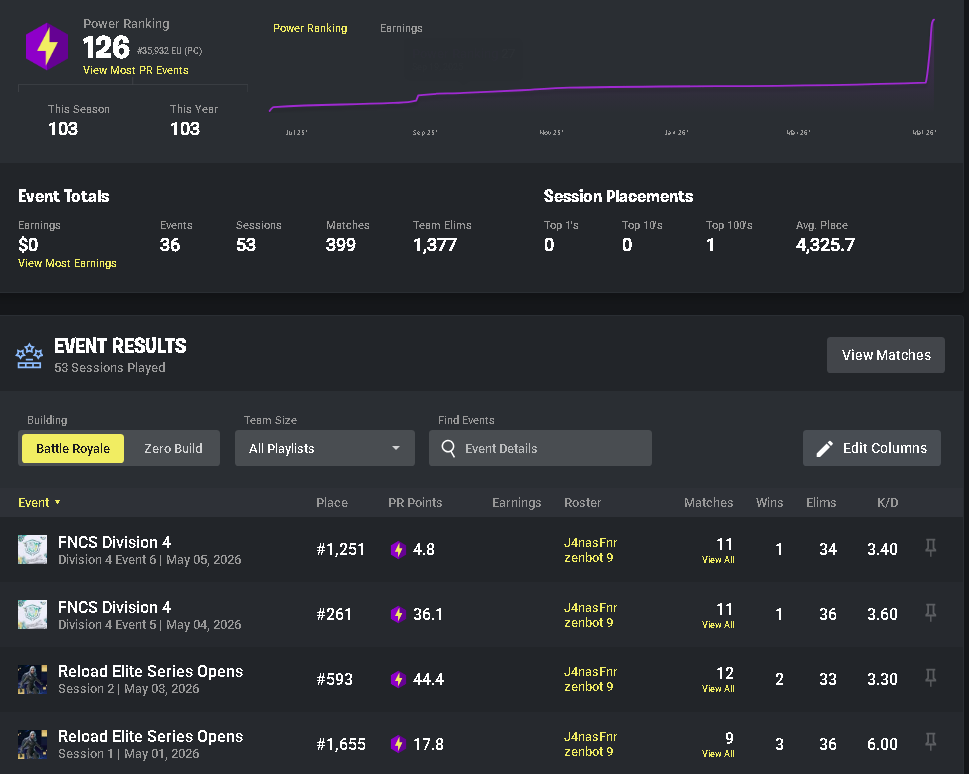The height and width of the screenshot is (774, 969).
Task: Open View Most PR Events link
Action: [x=135, y=70]
